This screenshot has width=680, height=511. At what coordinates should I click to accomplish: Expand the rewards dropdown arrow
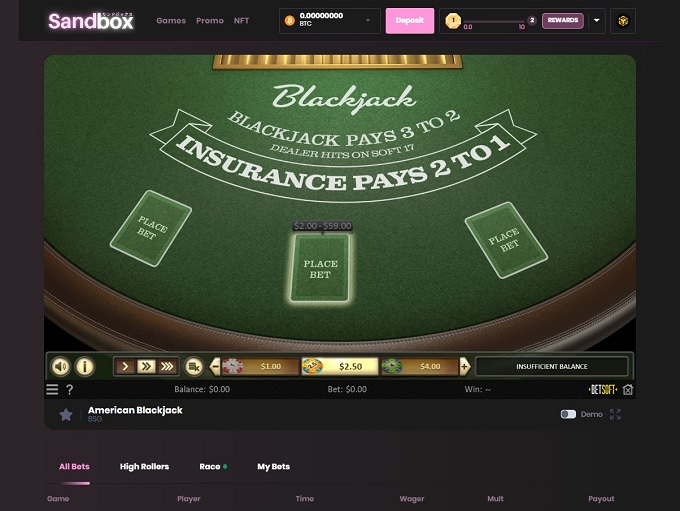[597, 20]
